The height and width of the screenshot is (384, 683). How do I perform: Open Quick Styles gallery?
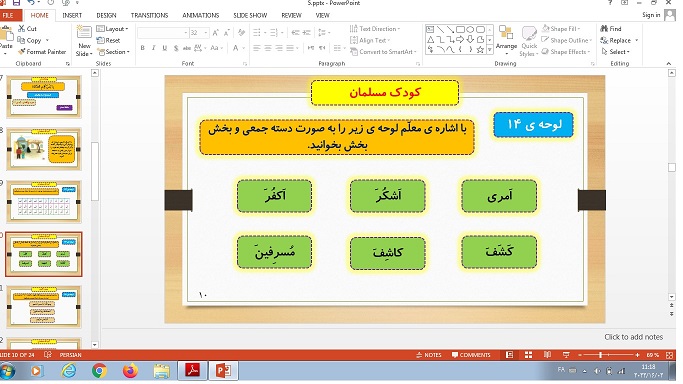[529, 42]
